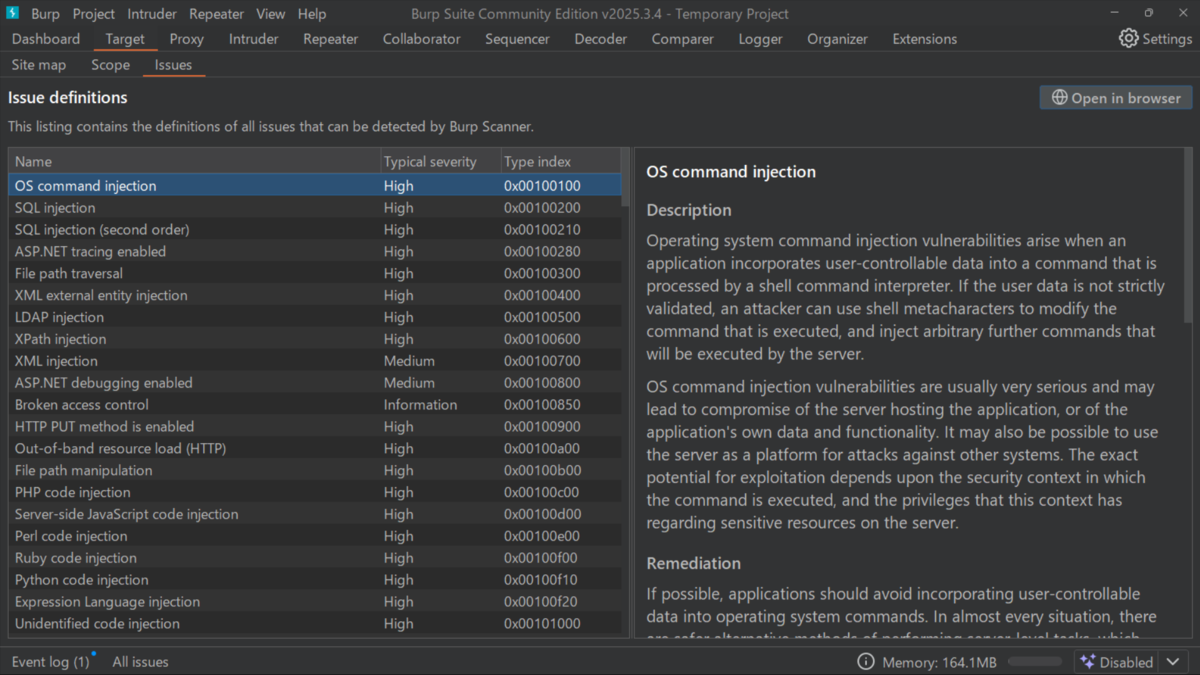
Task: Switch to the Scope subtab
Action: tap(110, 65)
